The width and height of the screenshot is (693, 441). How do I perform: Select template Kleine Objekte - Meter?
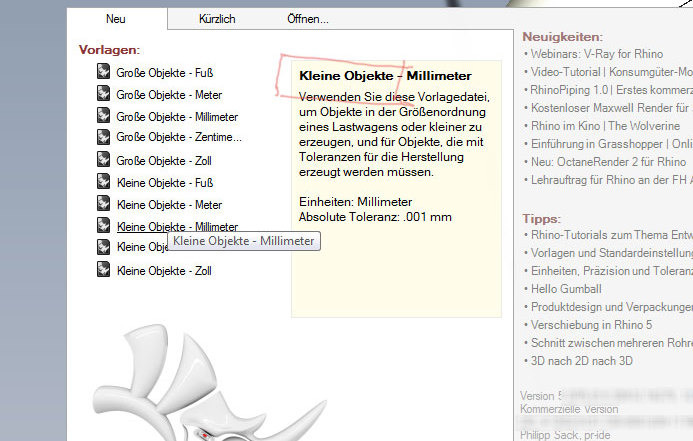[169, 205]
